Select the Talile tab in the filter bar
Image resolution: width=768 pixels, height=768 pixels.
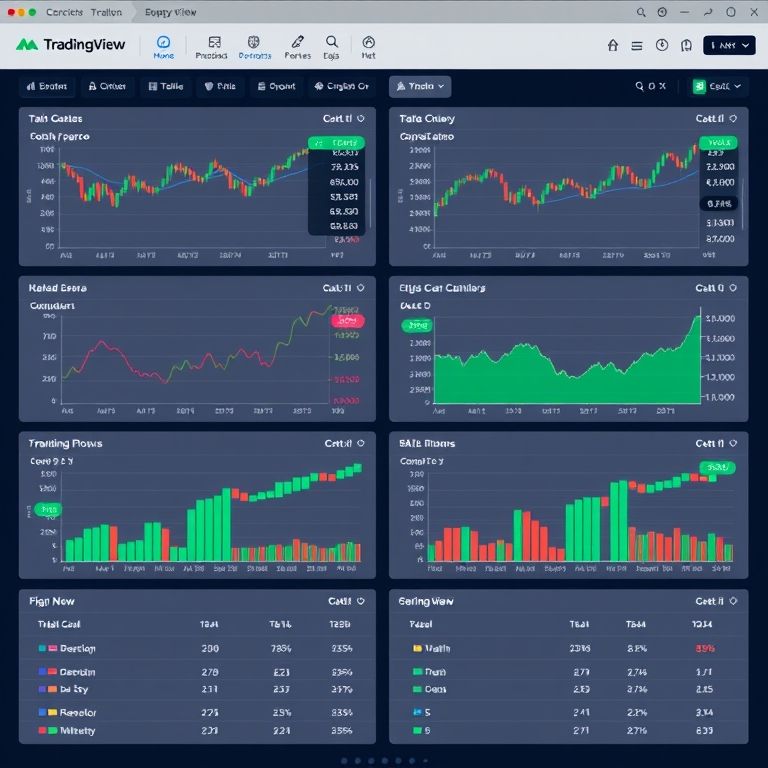coord(165,87)
